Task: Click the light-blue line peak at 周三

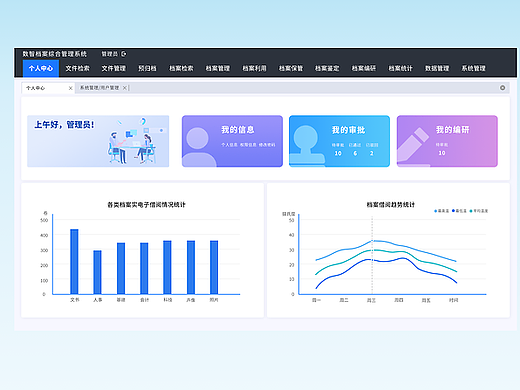Action: coord(372,241)
